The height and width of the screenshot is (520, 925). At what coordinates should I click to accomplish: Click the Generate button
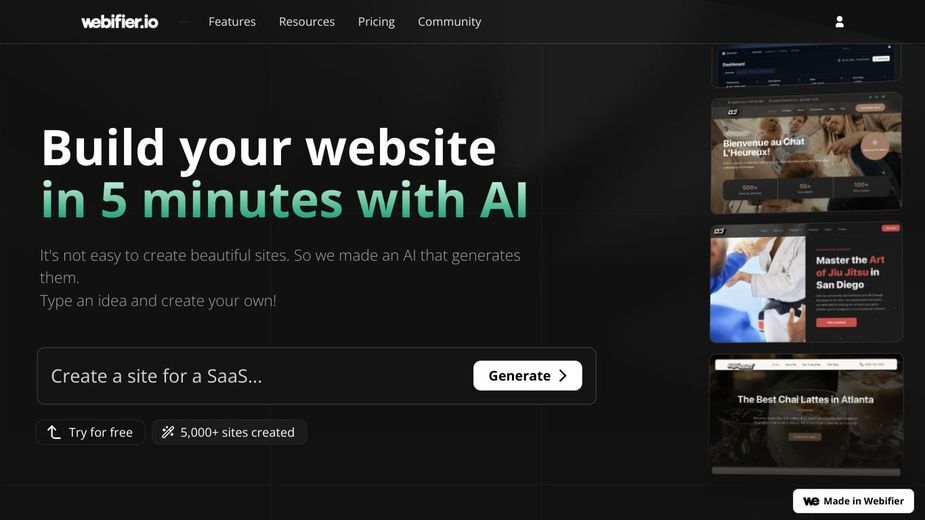click(527, 375)
